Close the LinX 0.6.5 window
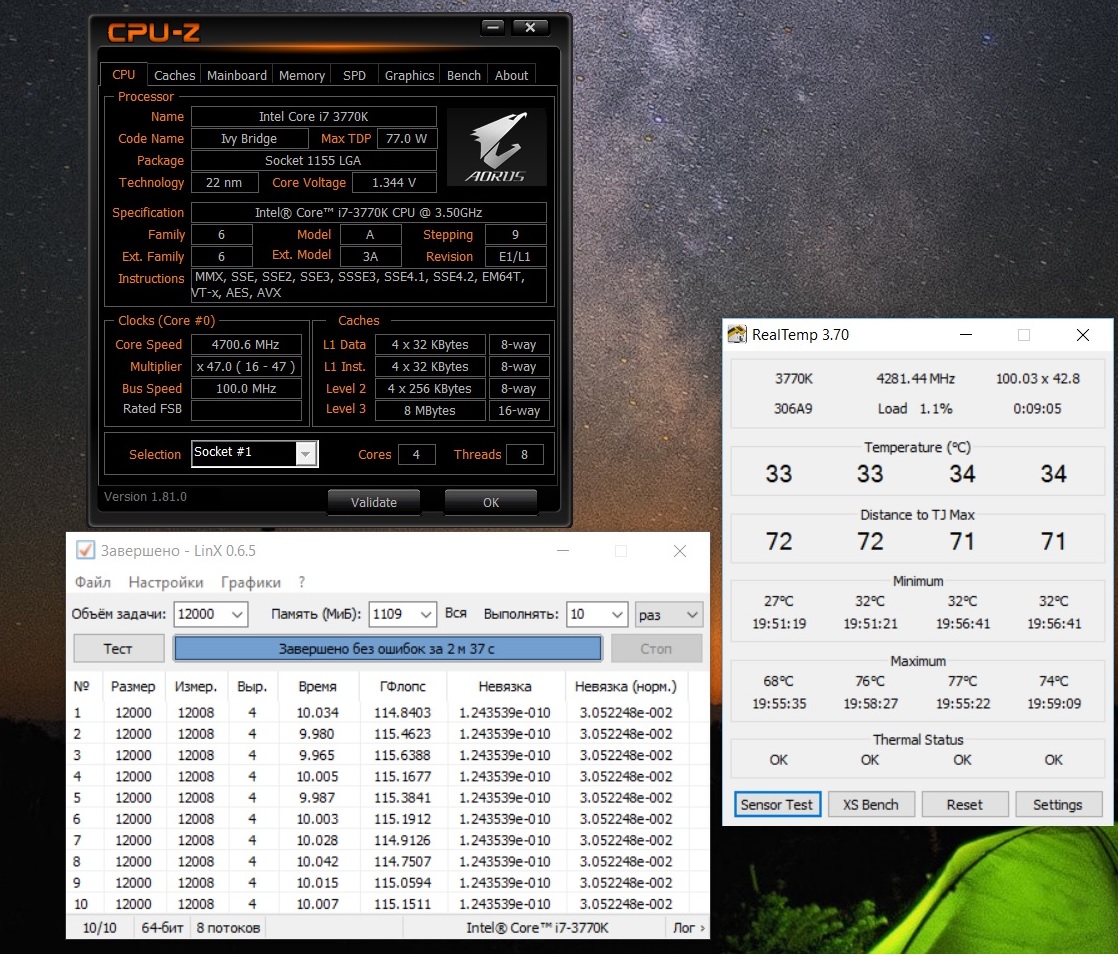 [x=679, y=551]
